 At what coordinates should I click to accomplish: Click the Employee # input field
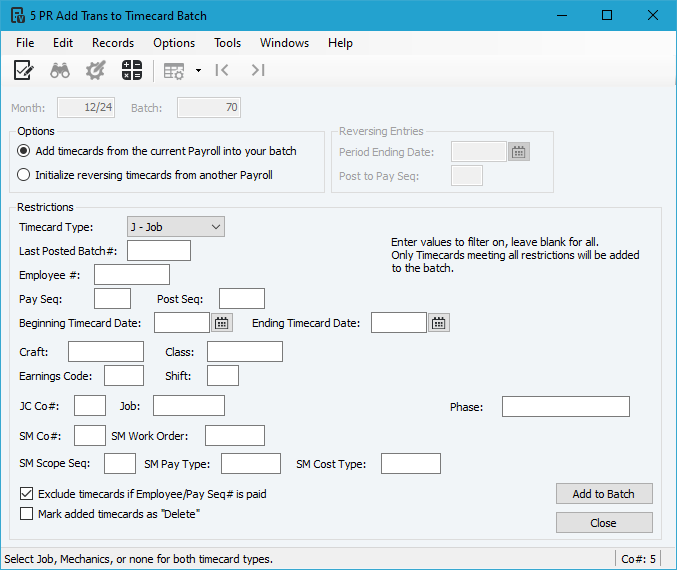tap(132, 275)
